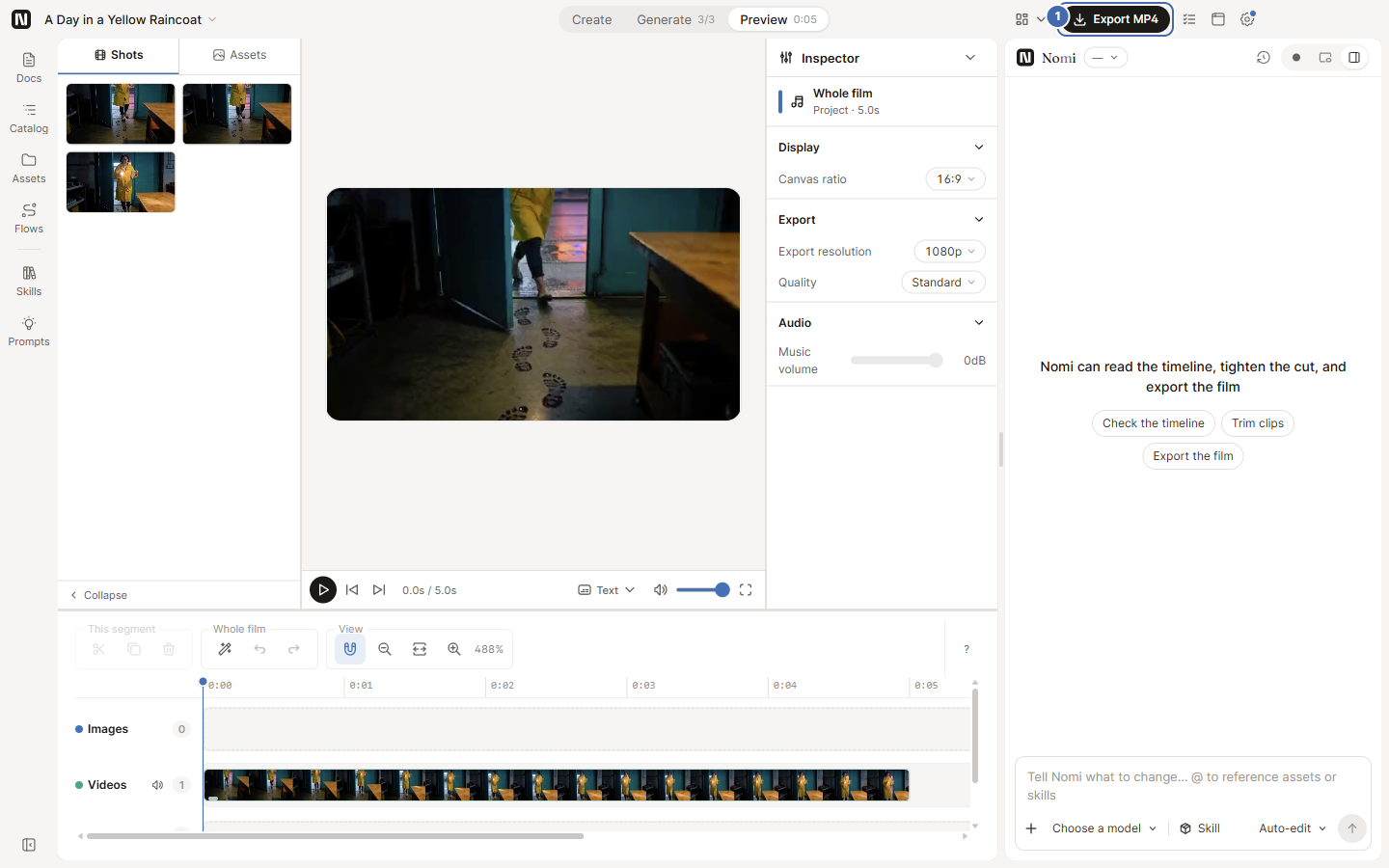Click the window layout icon in top bar
The image size is (1389, 868).
(x=1218, y=19)
